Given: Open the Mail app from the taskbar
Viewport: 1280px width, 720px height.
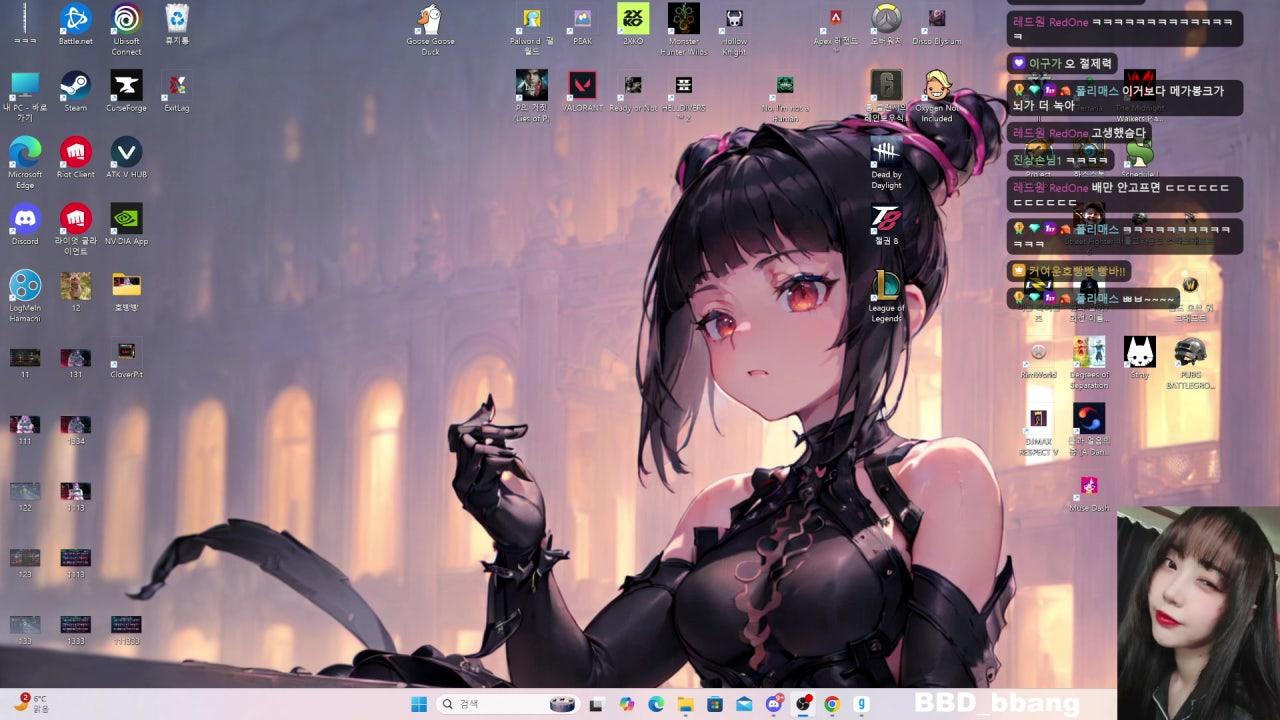Looking at the screenshot, I should point(744,704).
